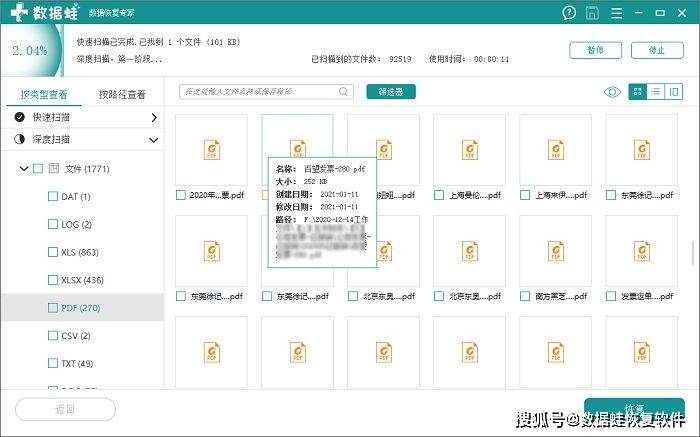Switch to detail pane view icon

[x=675, y=92]
